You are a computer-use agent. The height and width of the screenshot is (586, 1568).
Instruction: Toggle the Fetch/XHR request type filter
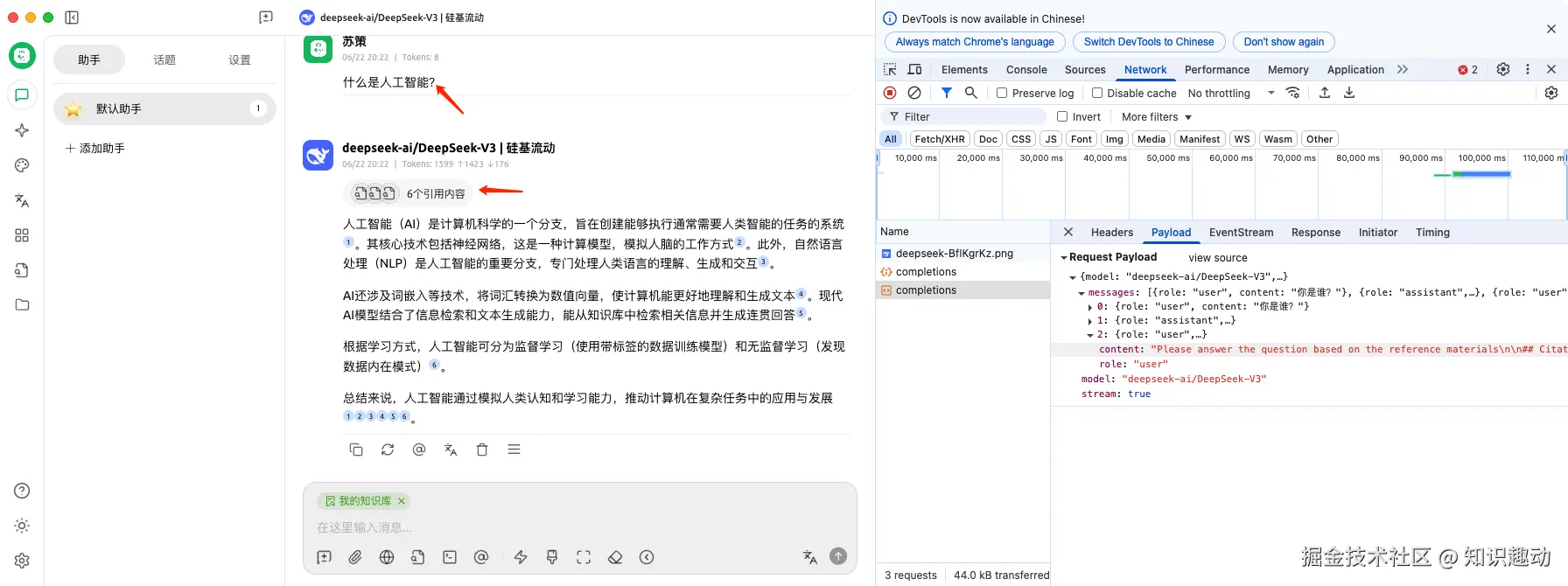[940, 139]
